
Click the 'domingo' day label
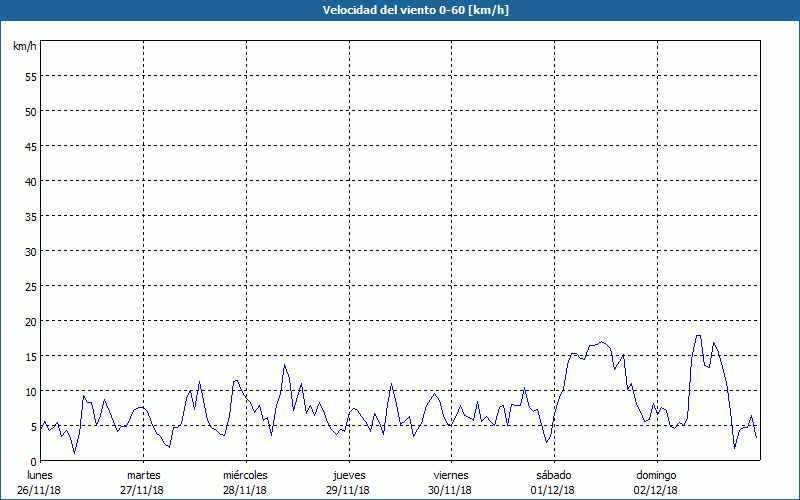[x=656, y=475]
